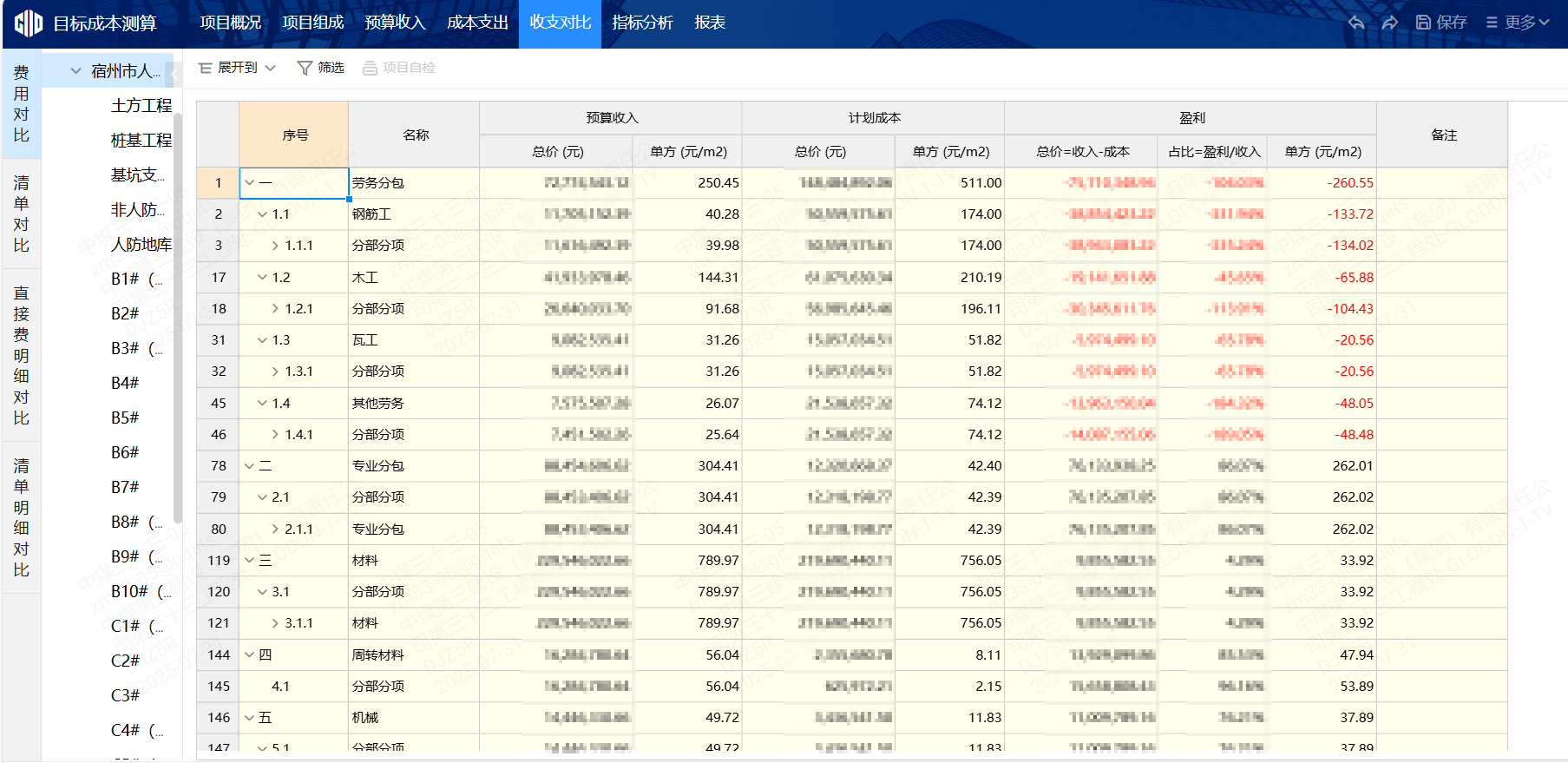This screenshot has width=1568, height=763.
Task: Select 清单对比 in the side panel
Action: (22, 214)
